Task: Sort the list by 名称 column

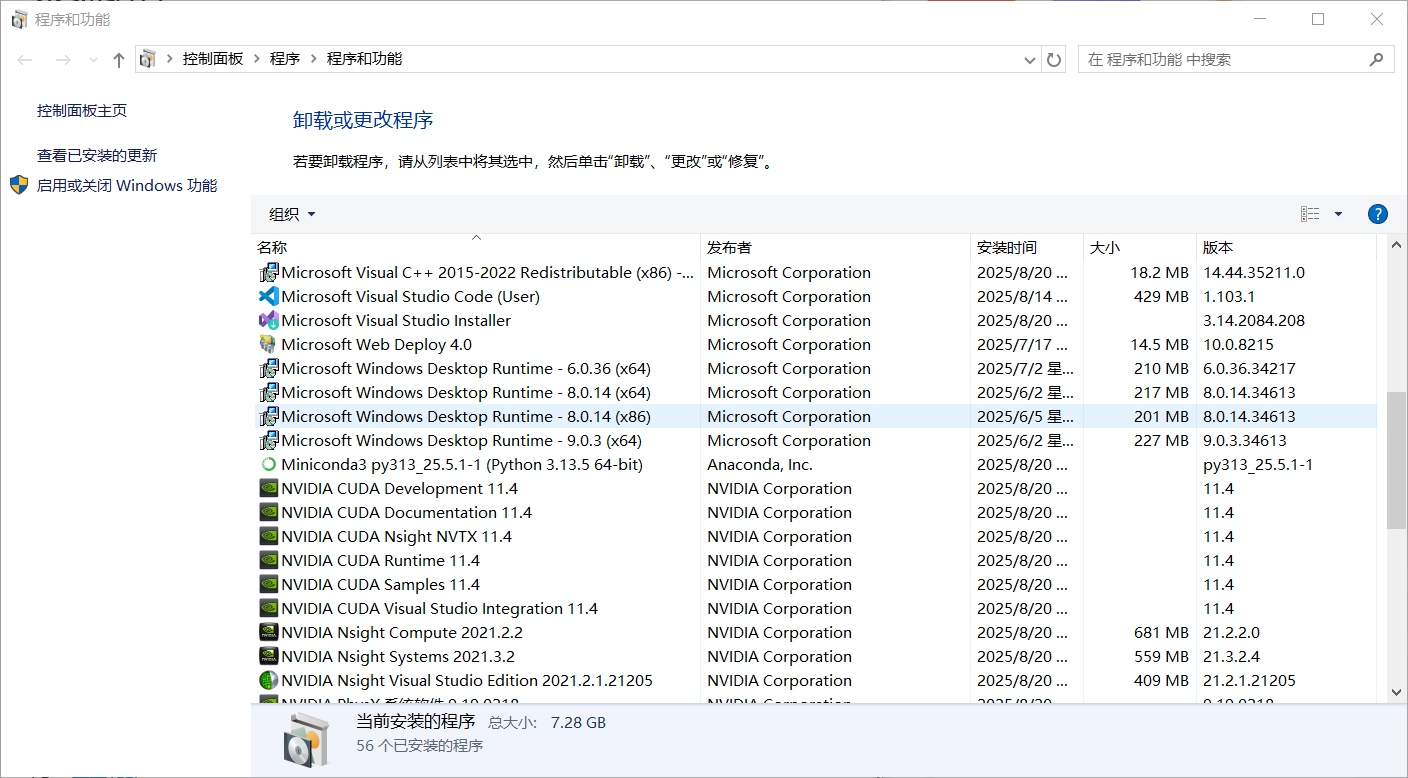Action: 475,247
